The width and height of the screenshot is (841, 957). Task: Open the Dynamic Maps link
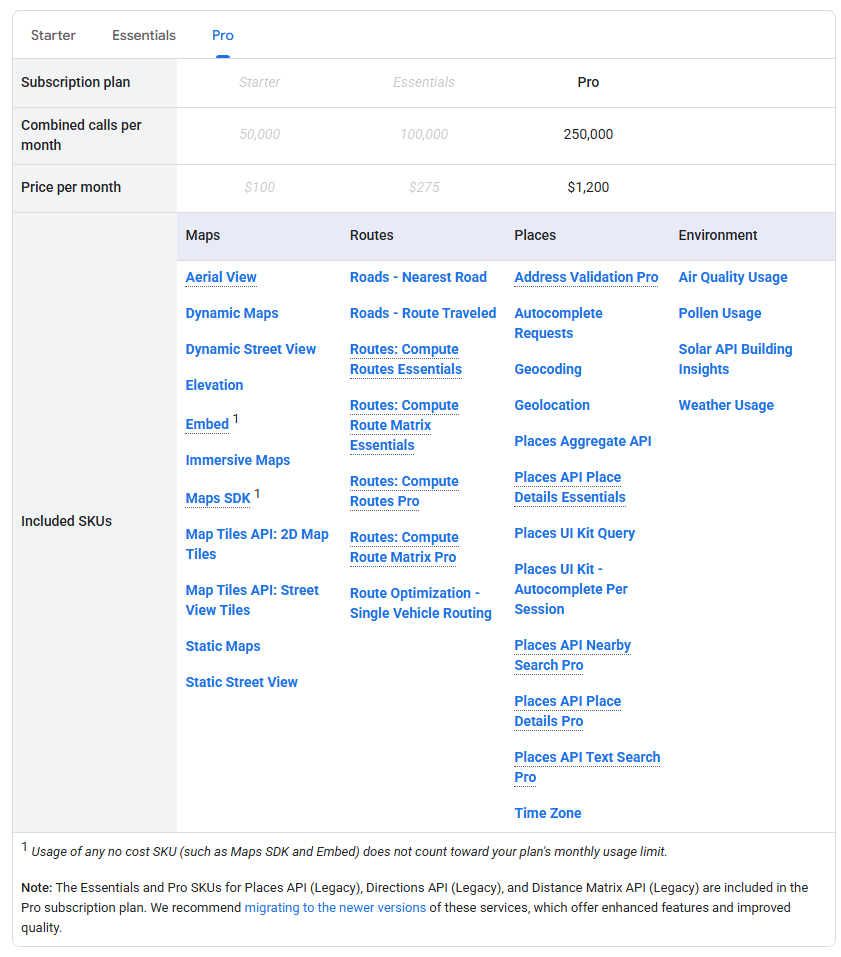[x=231, y=313]
